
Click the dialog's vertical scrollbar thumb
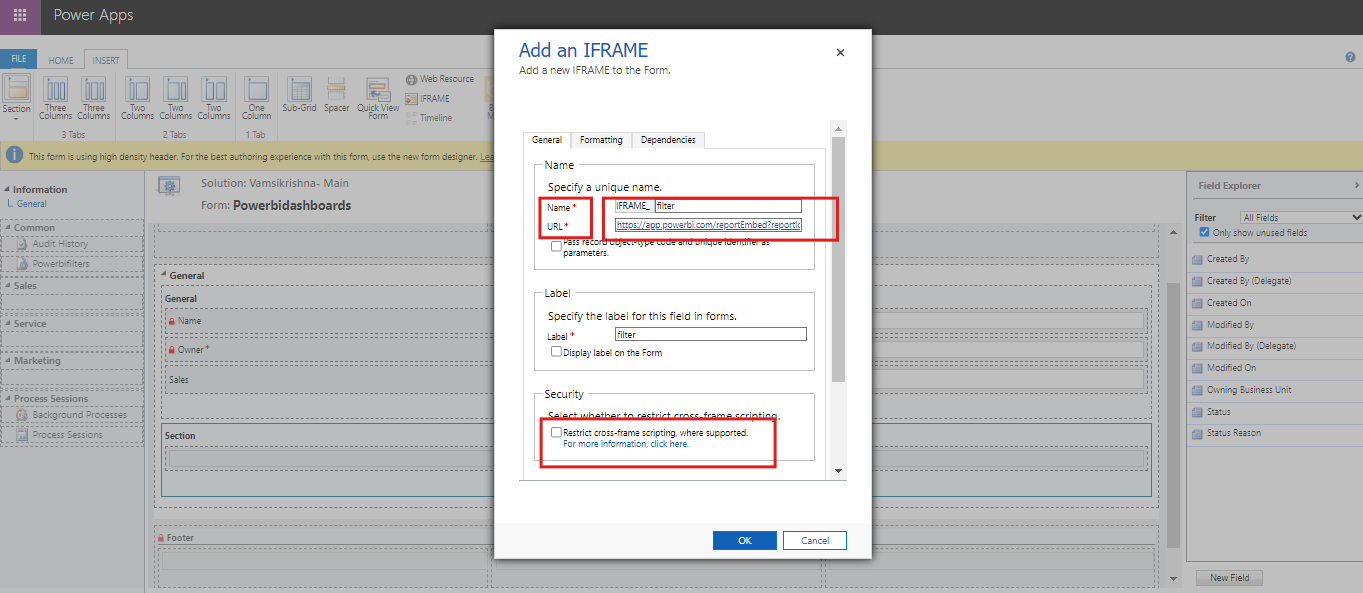pyautogui.click(x=839, y=258)
